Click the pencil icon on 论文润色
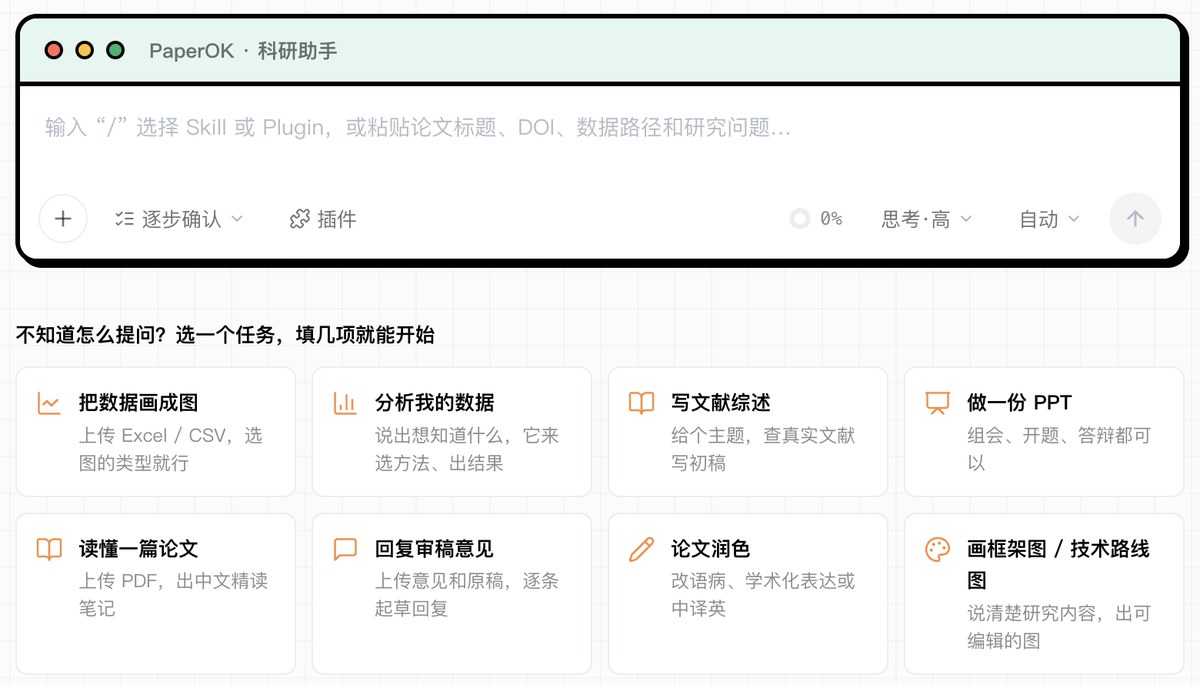The height and width of the screenshot is (685, 1200). click(x=641, y=549)
